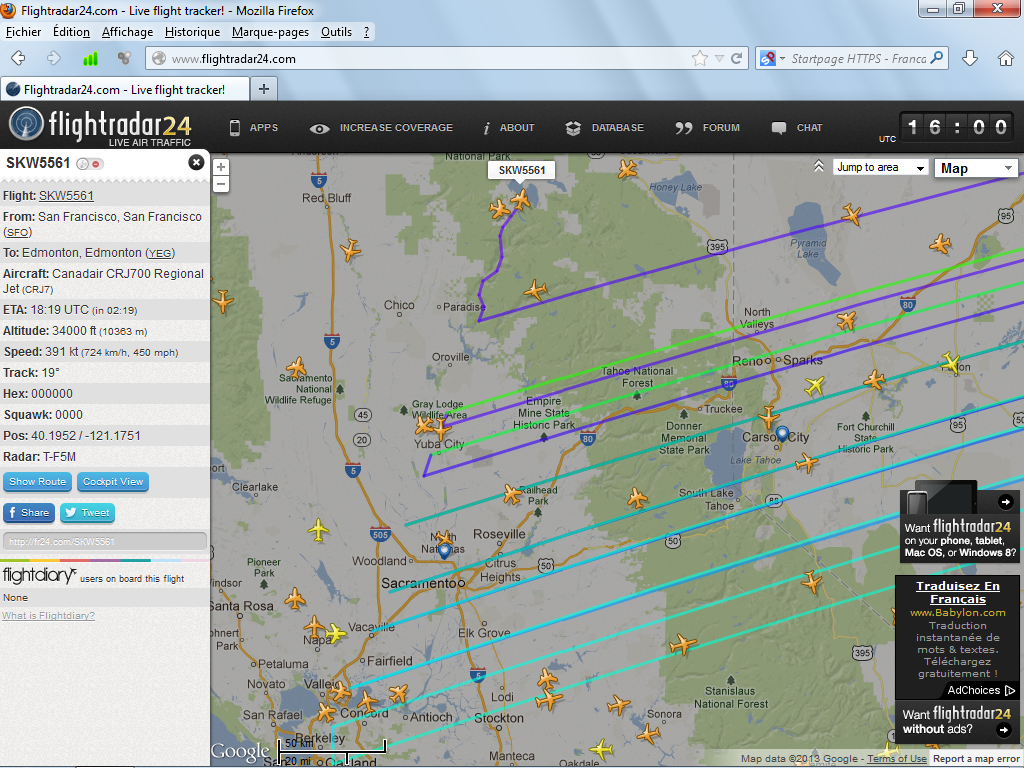Click the grey add-on icon before the URL bar
The image size is (1024, 768).
coord(124,59)
